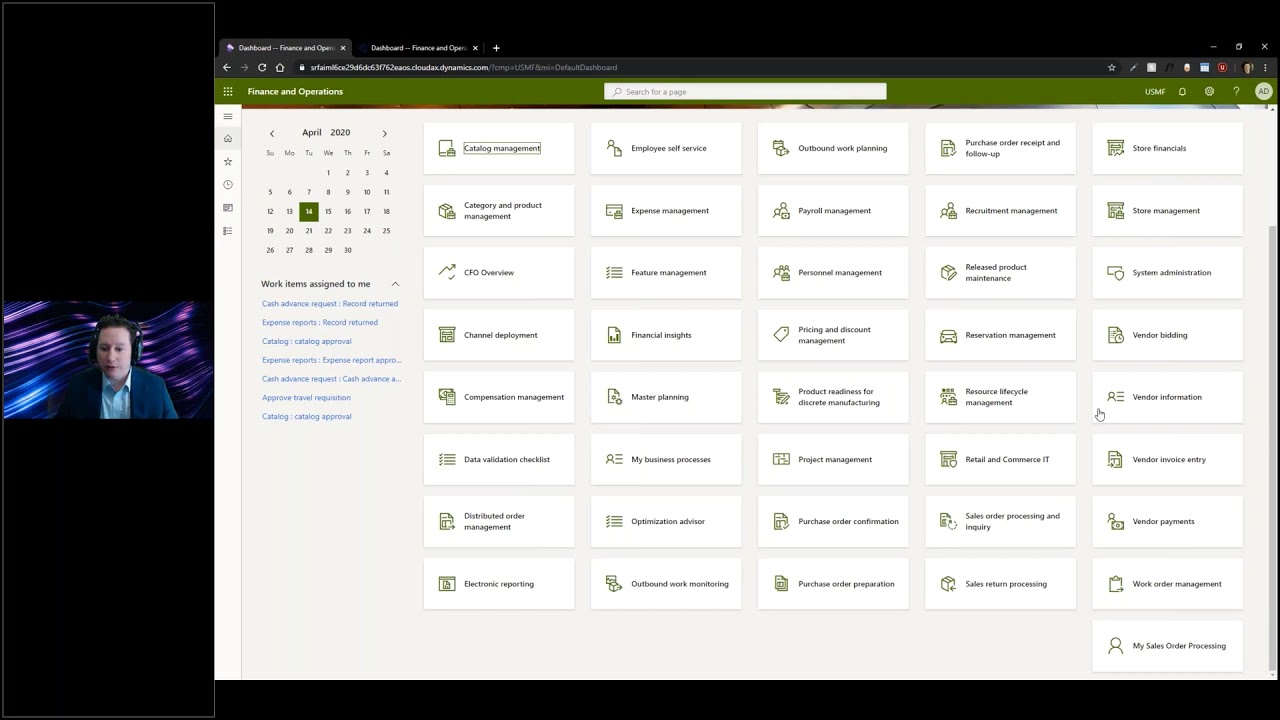Bookmark this page with star icon
Screen dimensions: 1280x720
[x=1111, y=67]
